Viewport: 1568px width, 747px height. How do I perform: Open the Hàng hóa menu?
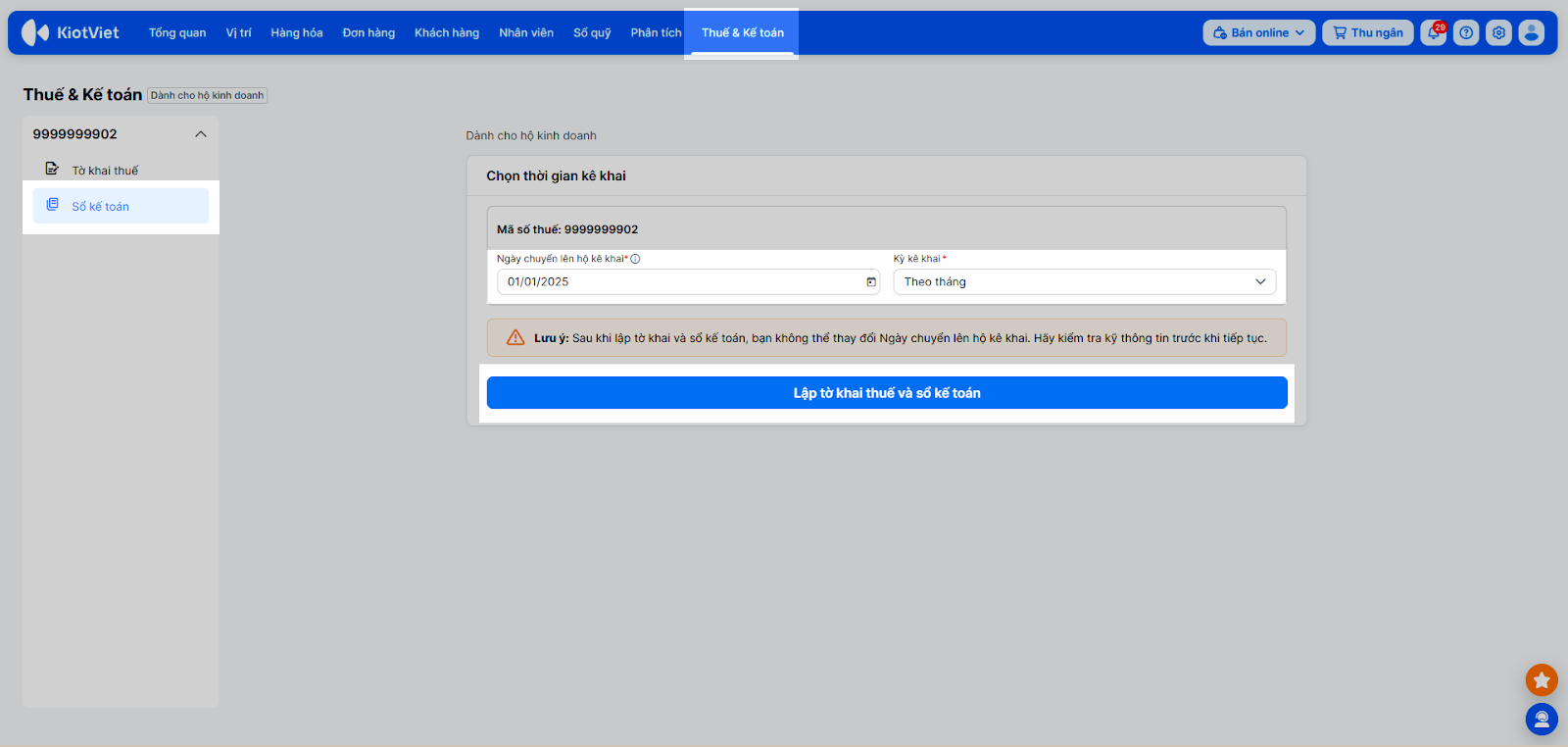297,32
